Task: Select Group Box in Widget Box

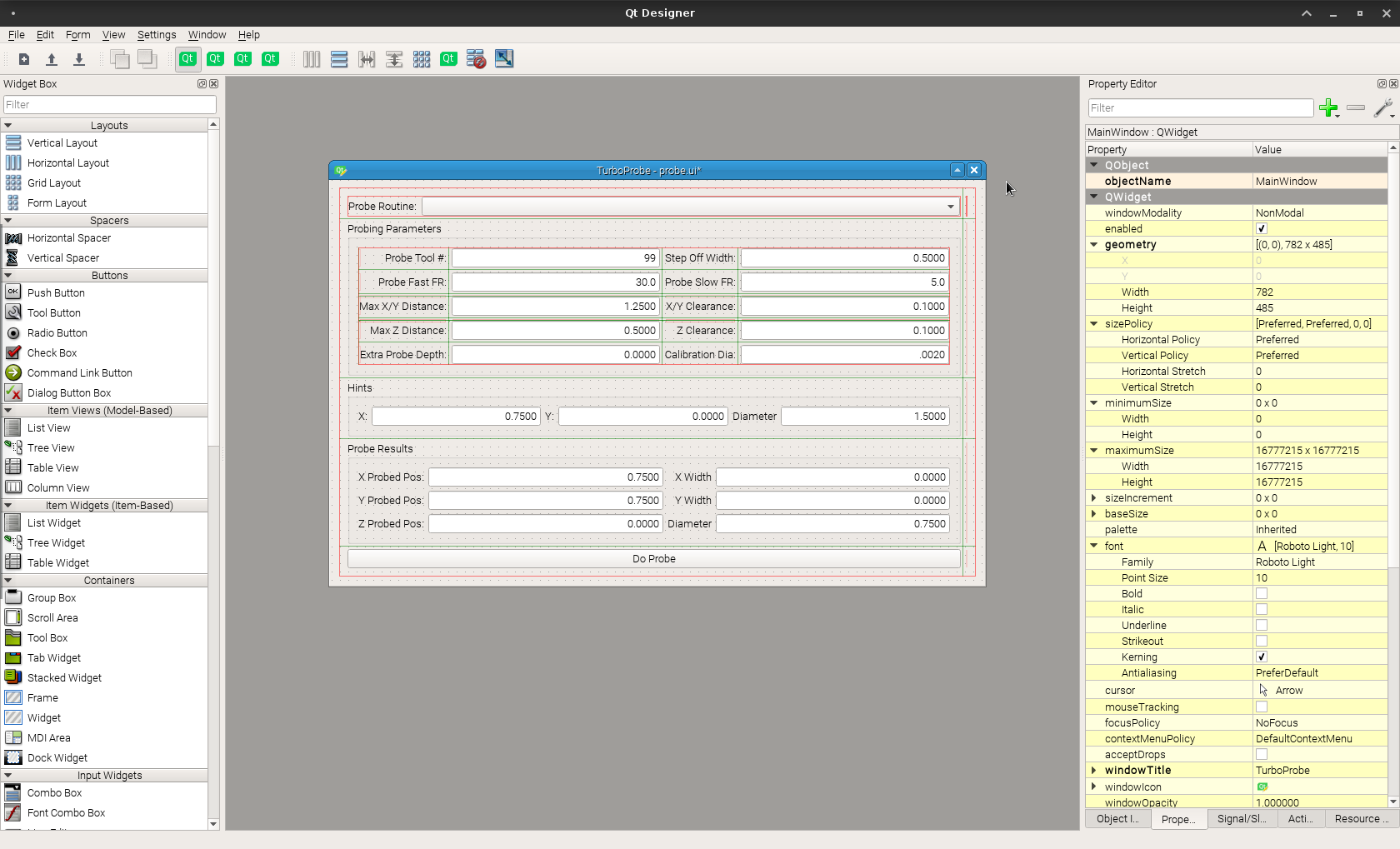Action: point(52,598)
